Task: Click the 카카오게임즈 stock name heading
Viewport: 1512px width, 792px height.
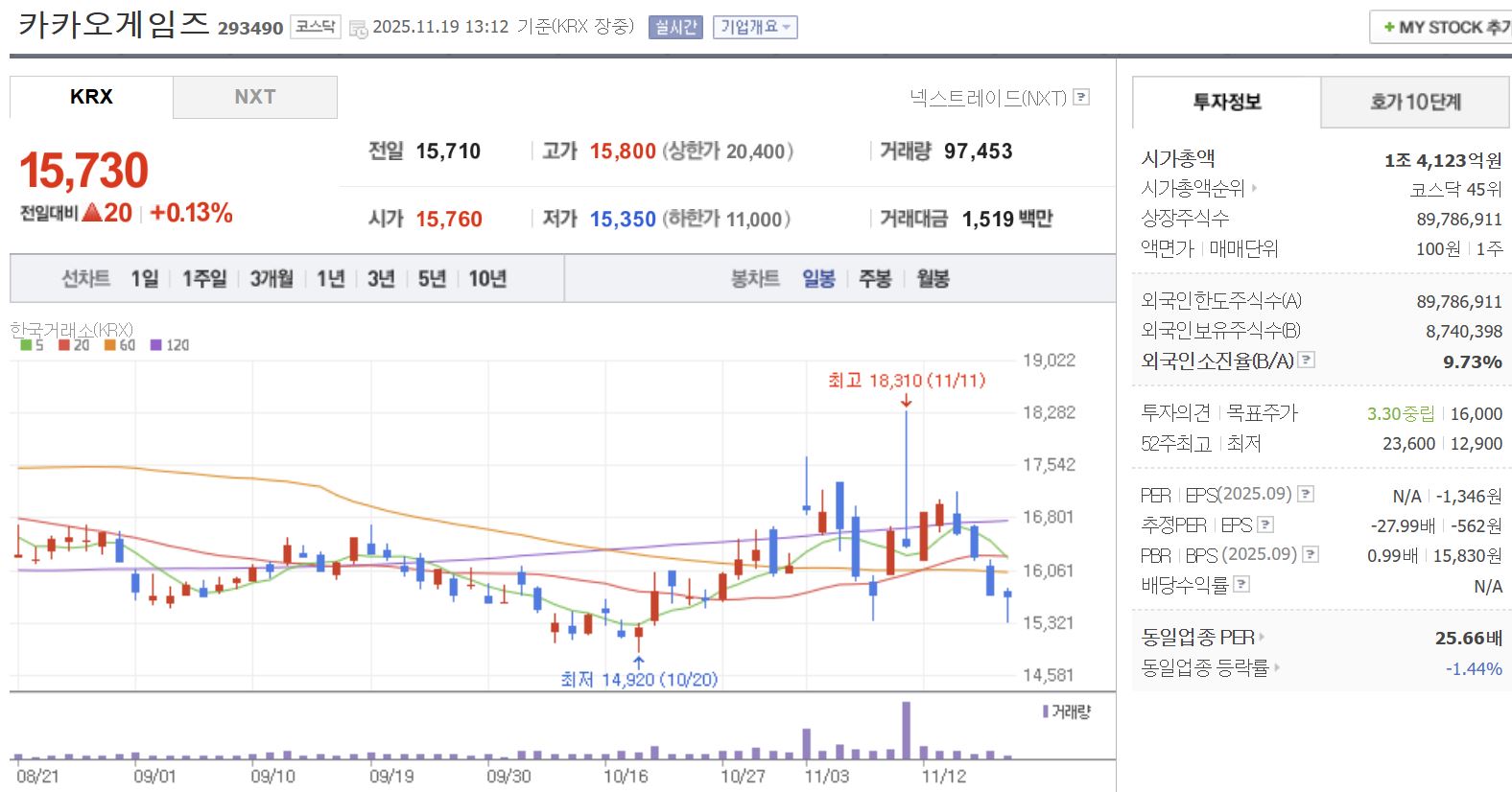Action: click(x=114, y=23)
